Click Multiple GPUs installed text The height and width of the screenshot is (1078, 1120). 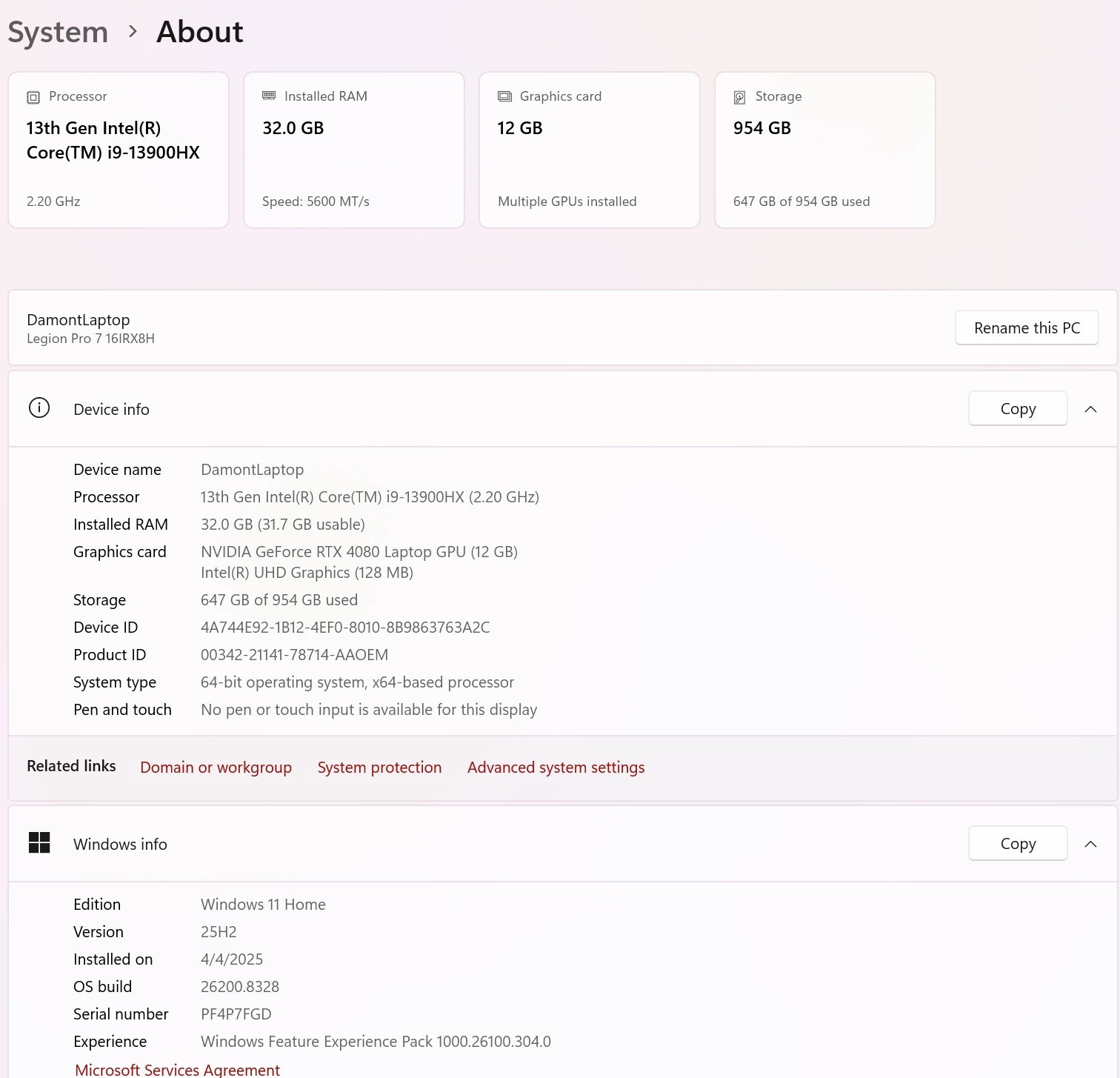click(x=567, y=201)
